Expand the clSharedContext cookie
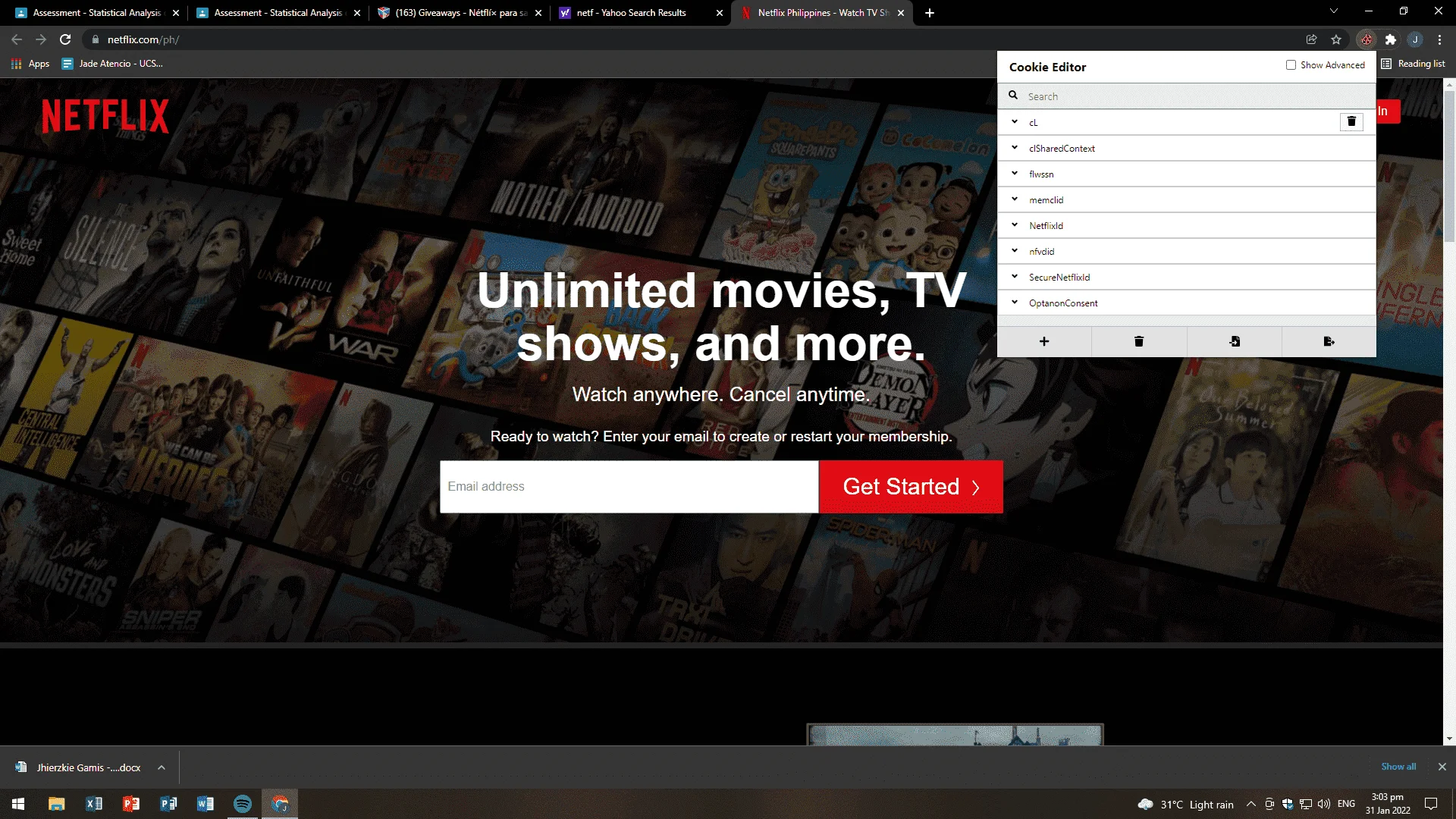 (x=1015, y=148)
